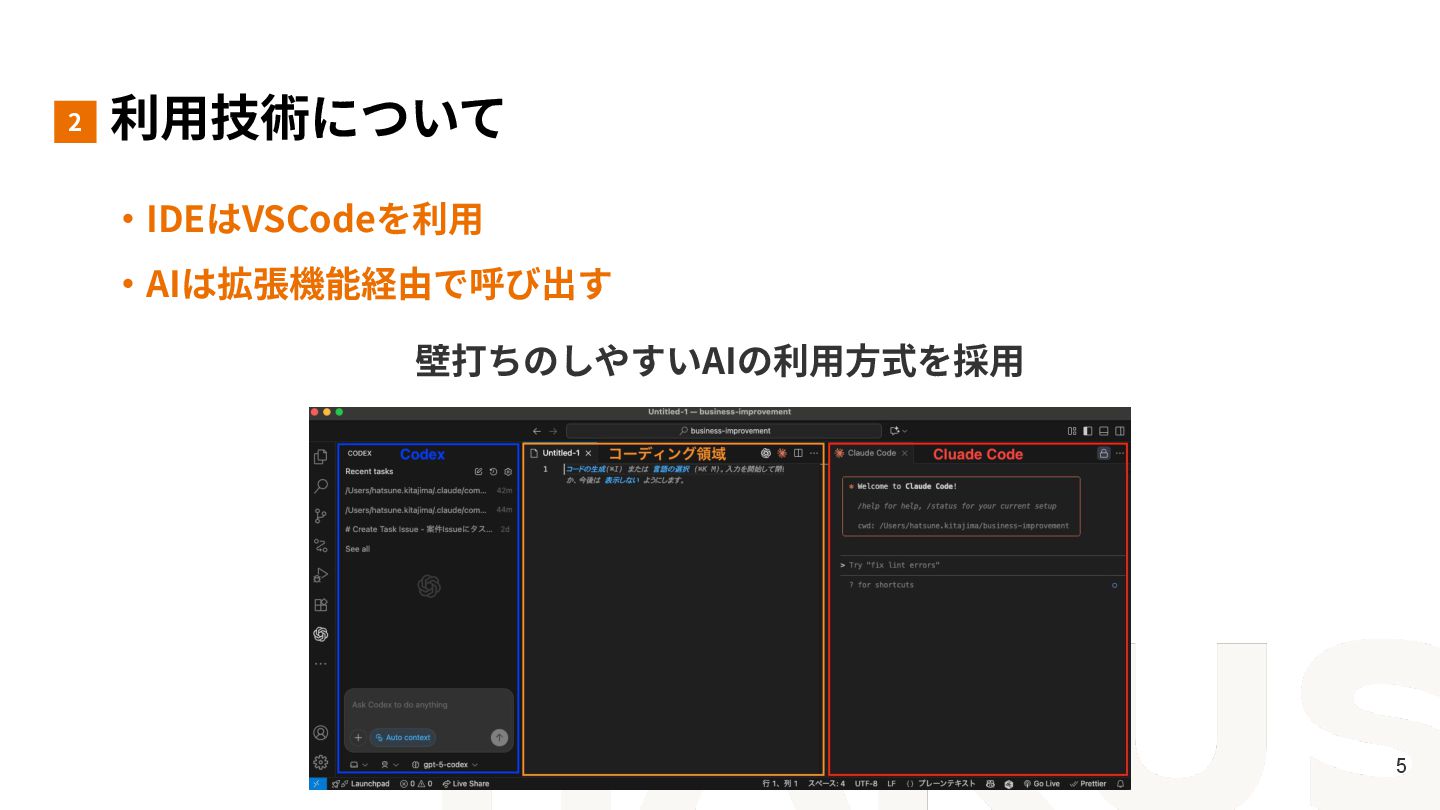Open the Search view in the activity bar
1440x810 pixels.
tap(320, 487)
